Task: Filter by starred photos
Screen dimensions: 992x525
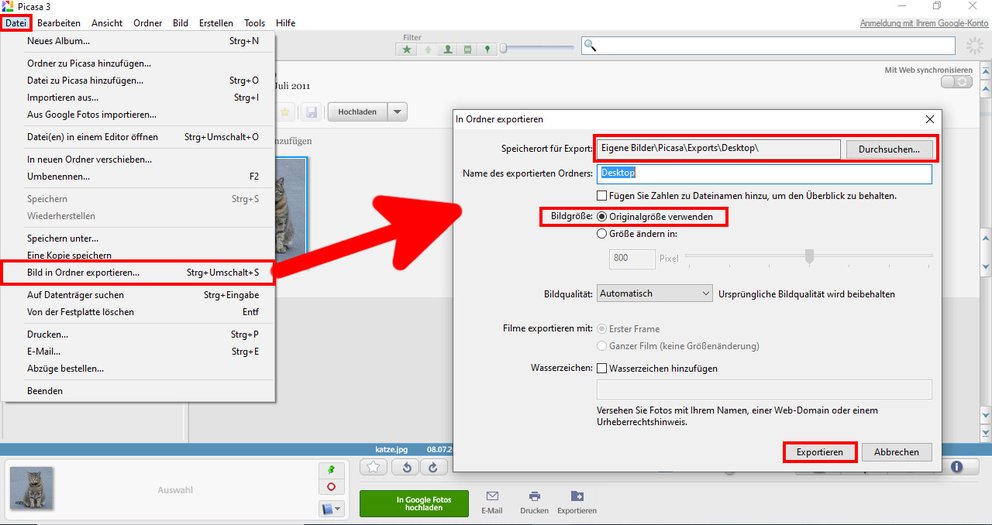Action: (407, 49)
